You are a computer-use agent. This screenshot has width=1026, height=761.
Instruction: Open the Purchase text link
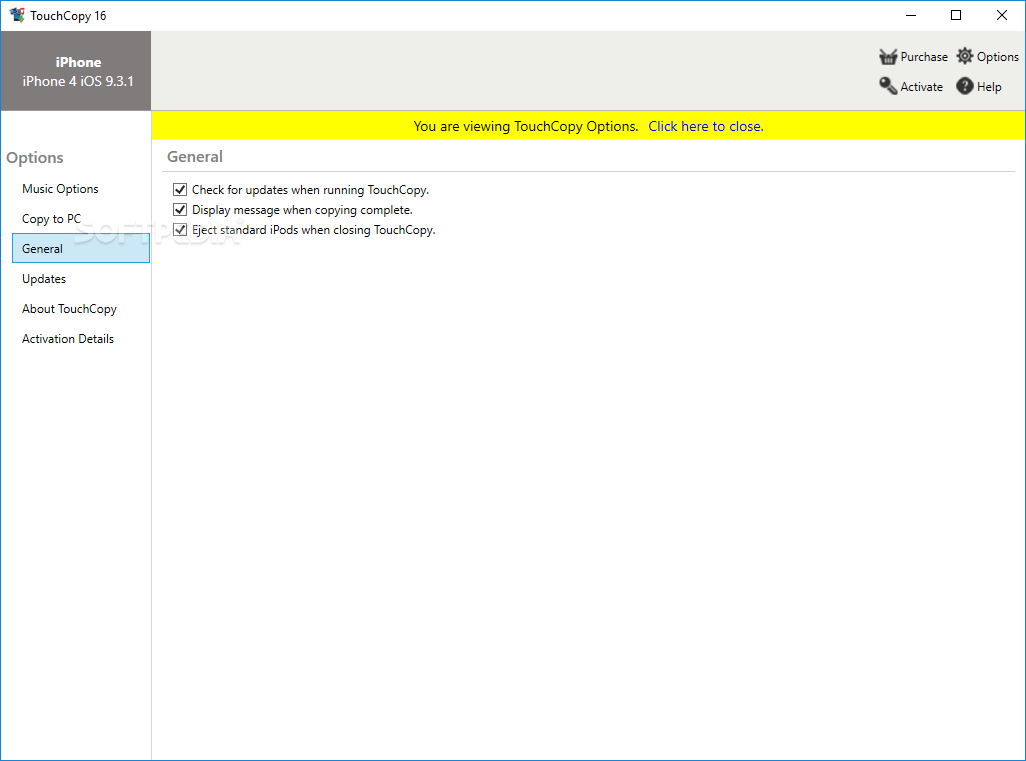[924, 57]
